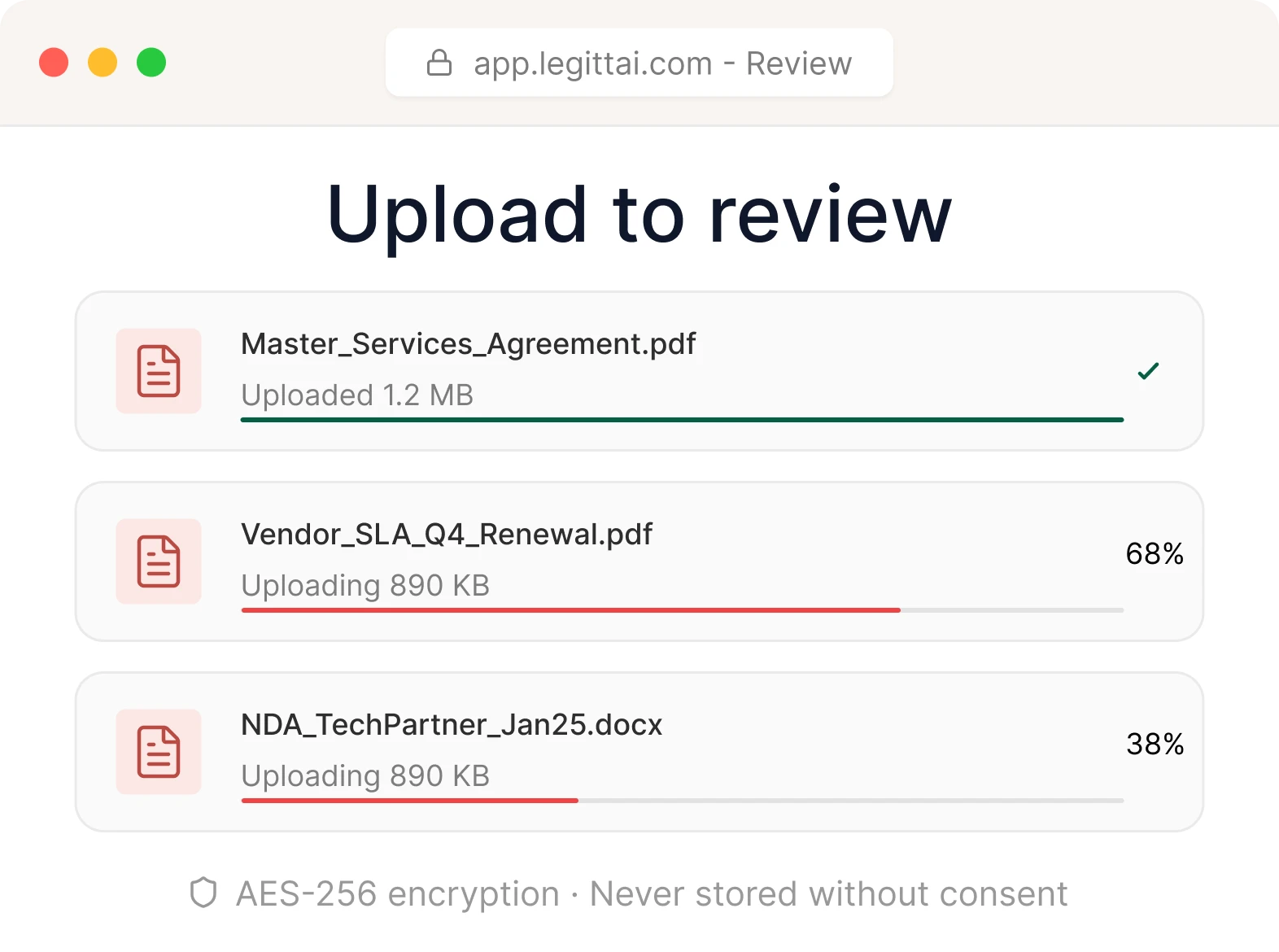Select the Vendor_SLA_Q4_Renewal.pdf card
1279x952 pixels.
click(639, 561)
